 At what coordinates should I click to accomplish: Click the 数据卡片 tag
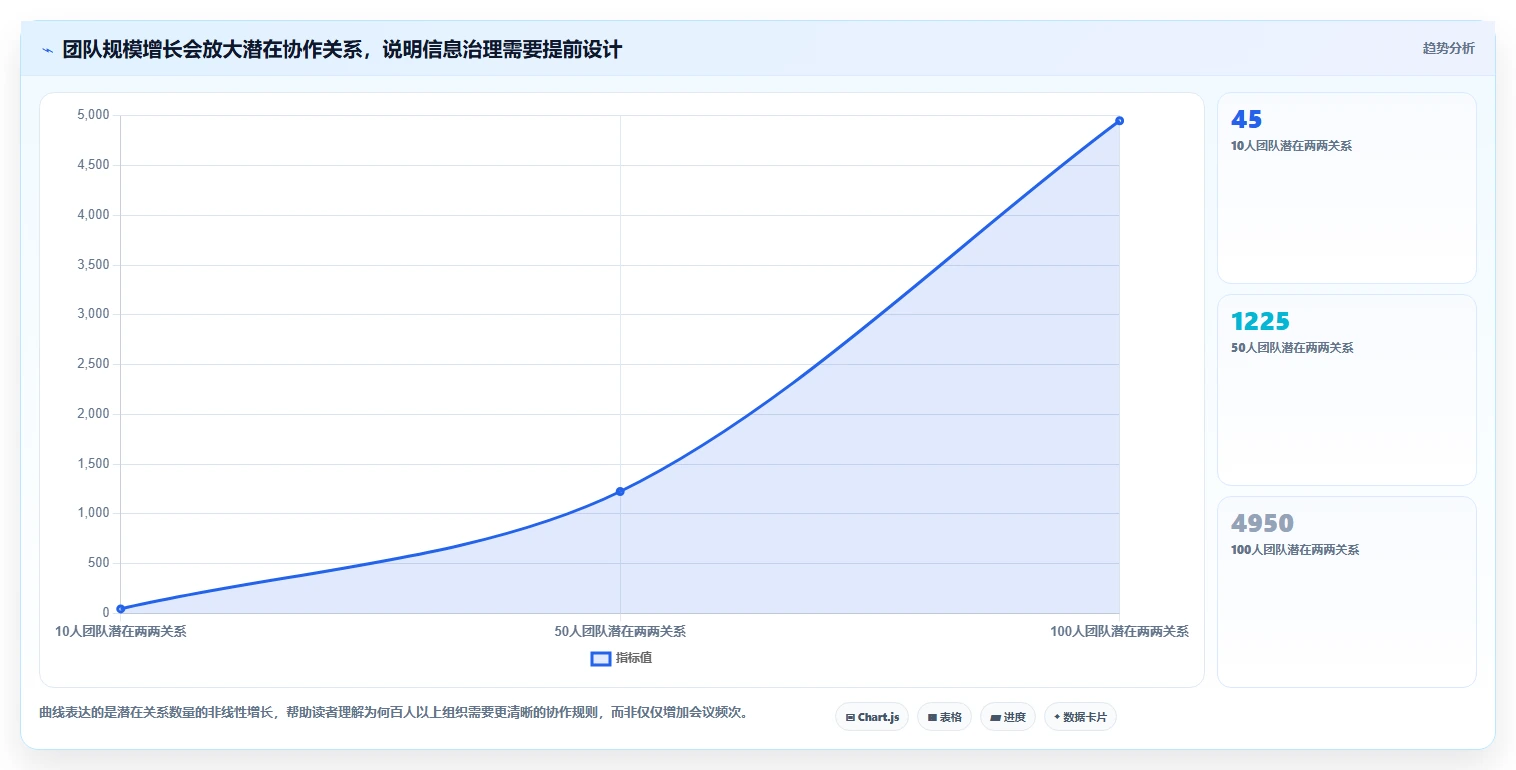click(1080, 717)
